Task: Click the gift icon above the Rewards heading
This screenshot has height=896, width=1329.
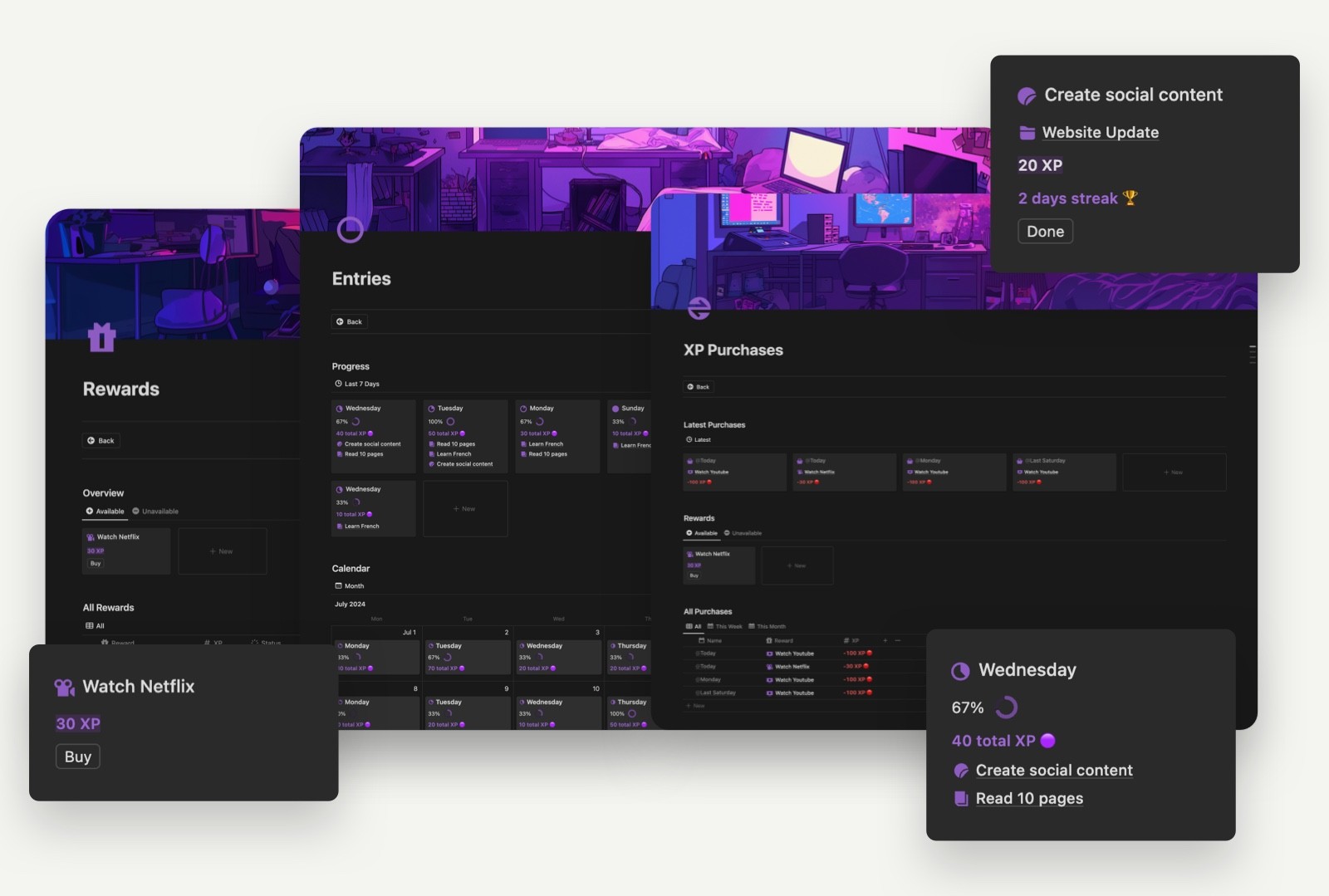Action: 101,338
